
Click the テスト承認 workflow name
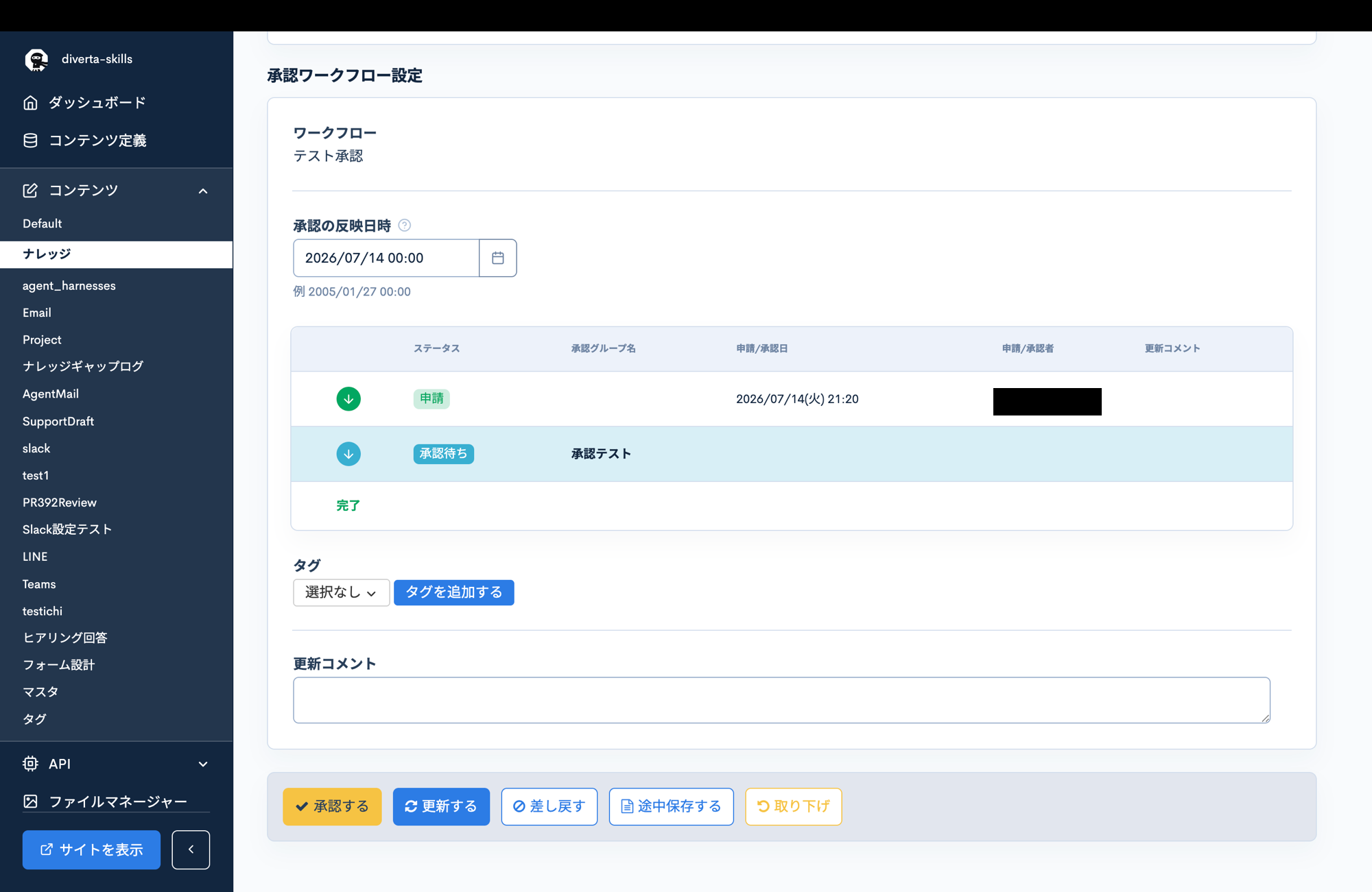[x=329, y=156]
